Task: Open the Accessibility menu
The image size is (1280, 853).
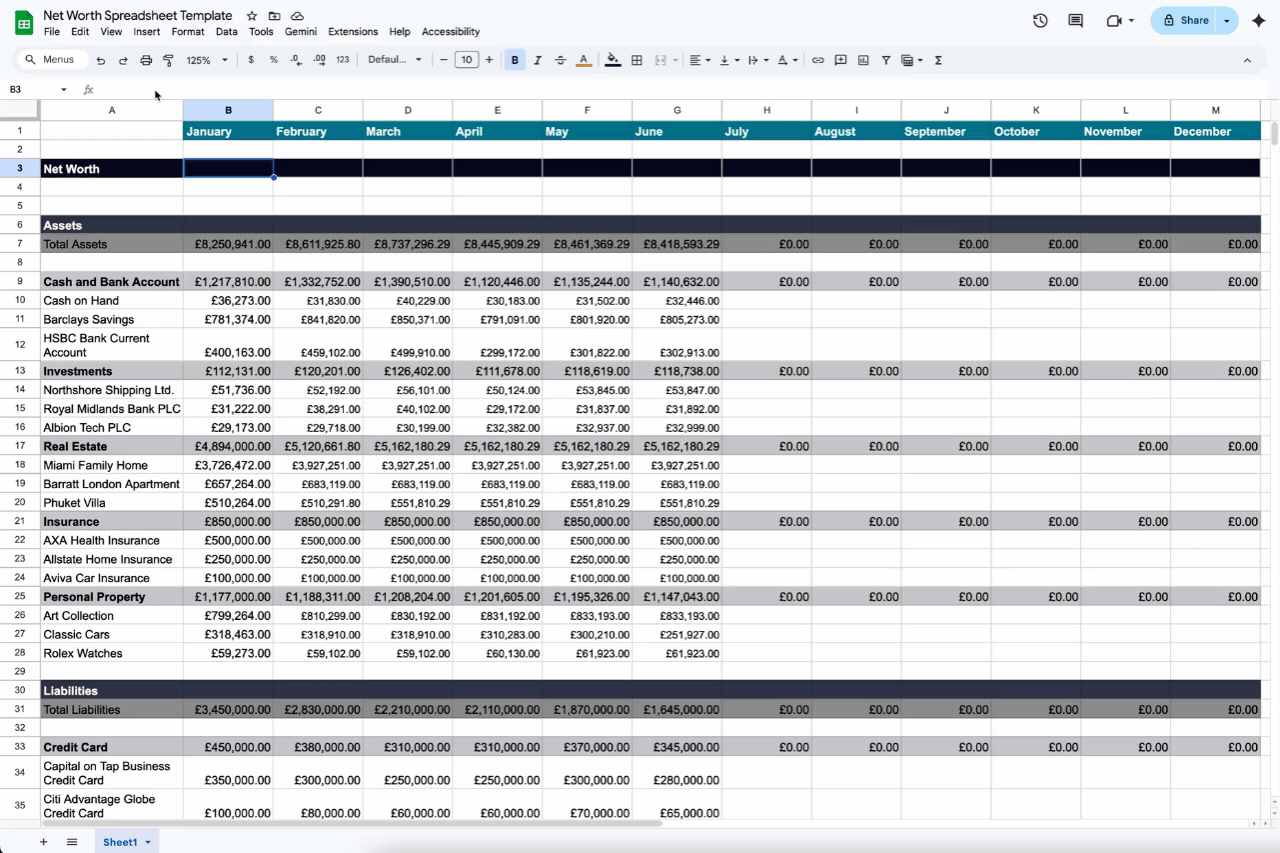Action: pos(451,32)
